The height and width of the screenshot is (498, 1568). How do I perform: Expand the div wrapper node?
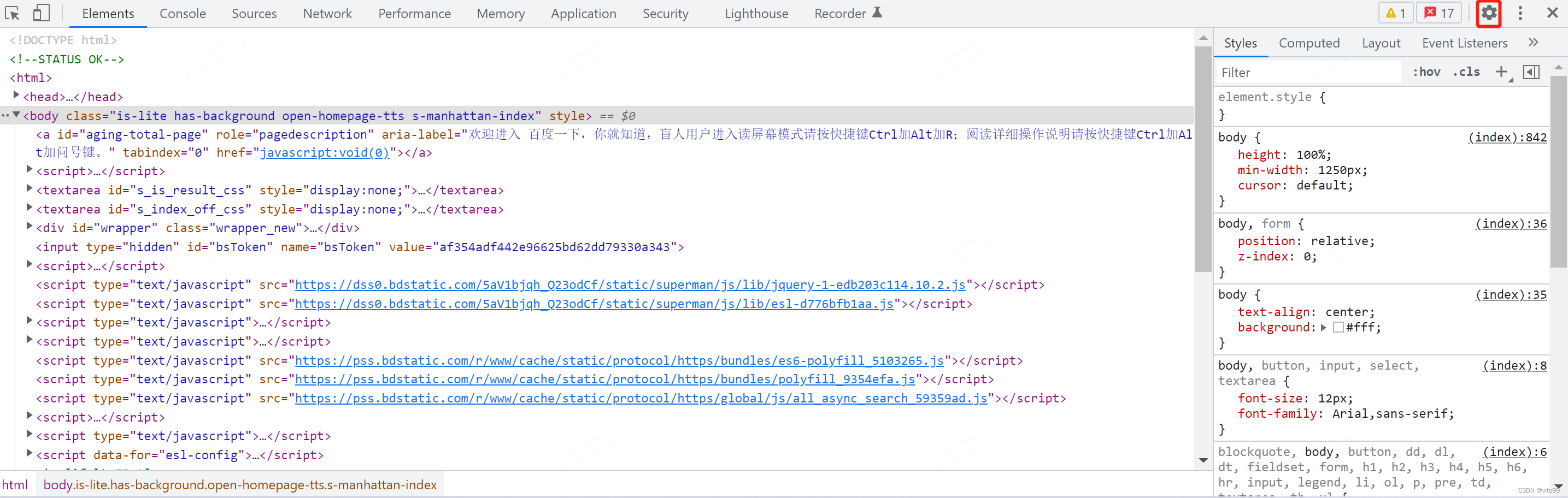pyautogui.click(x=29, y=227)
